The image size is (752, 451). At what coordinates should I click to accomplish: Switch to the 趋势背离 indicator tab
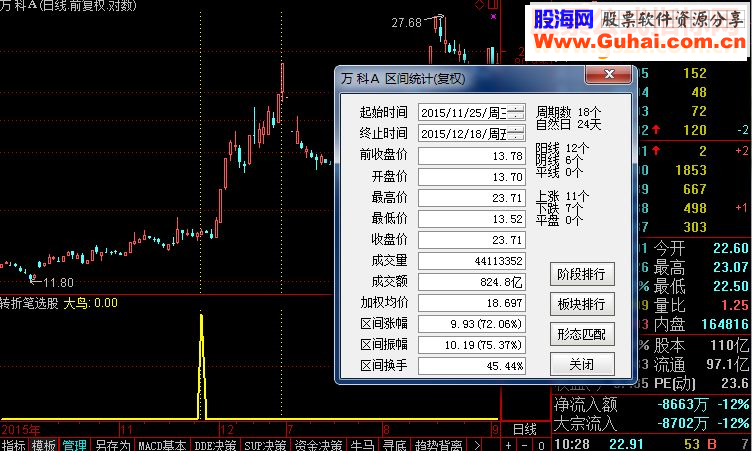(x=438, y=445)
